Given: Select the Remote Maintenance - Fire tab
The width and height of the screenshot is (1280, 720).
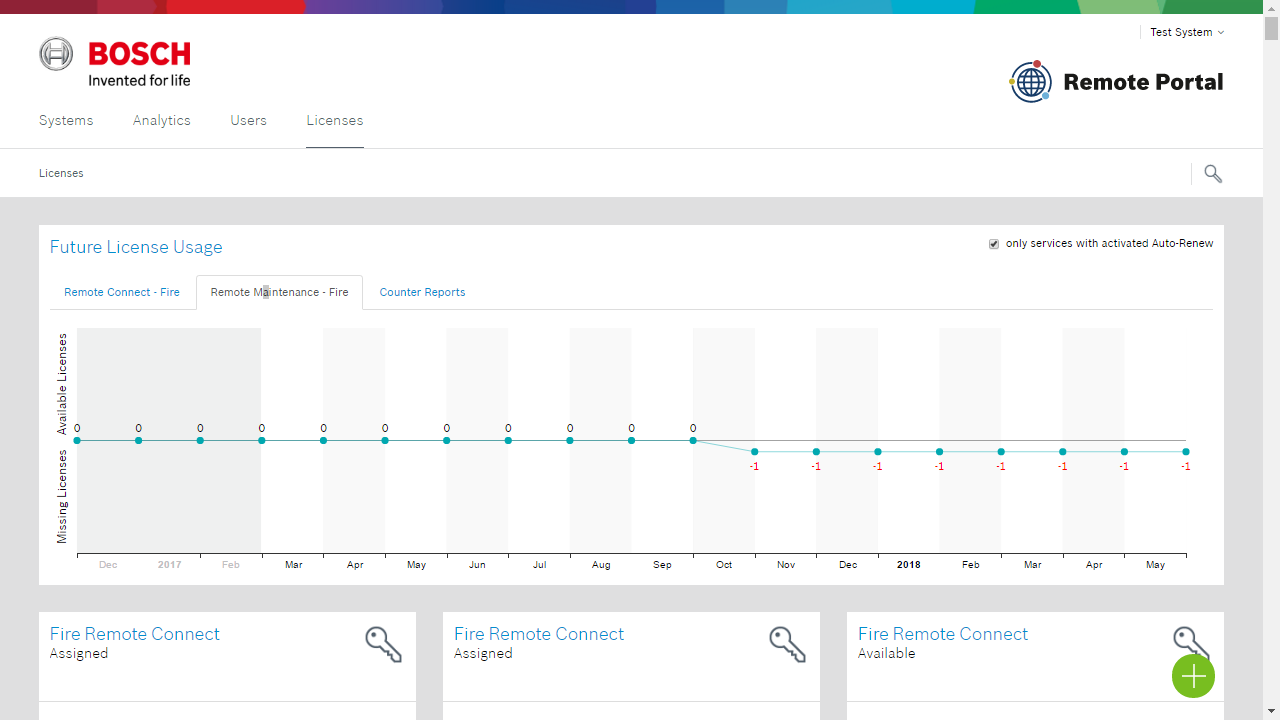Looking at the screenshot, I should tap(279, 292).
